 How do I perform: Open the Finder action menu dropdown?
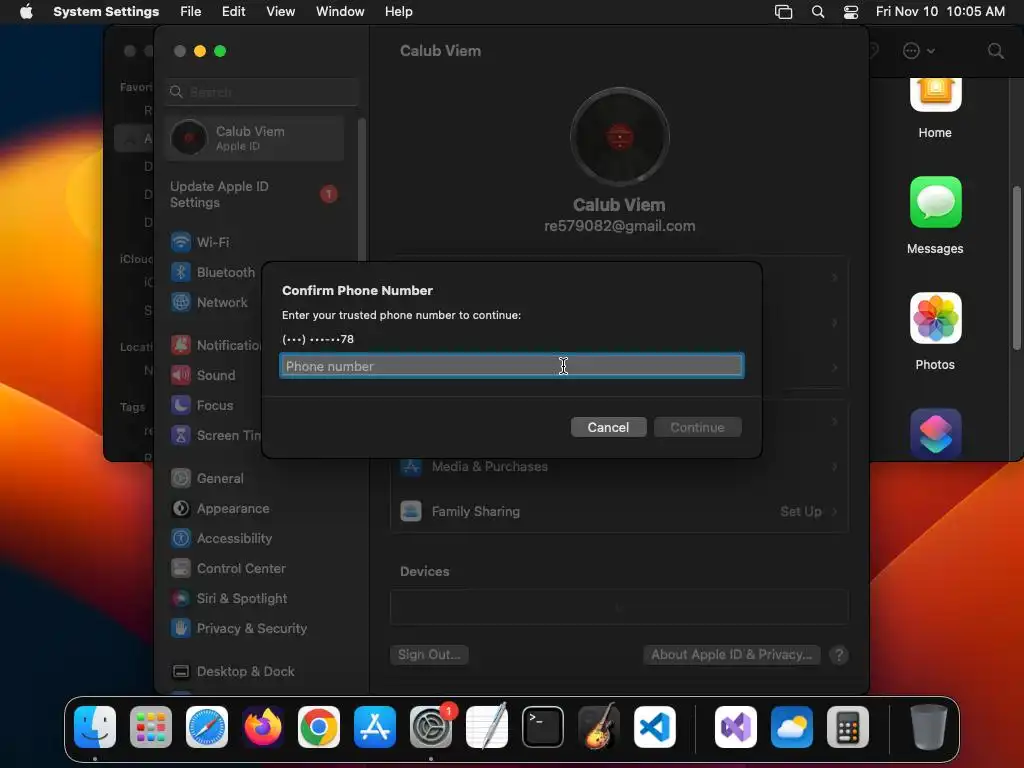[x=918, y=51]
